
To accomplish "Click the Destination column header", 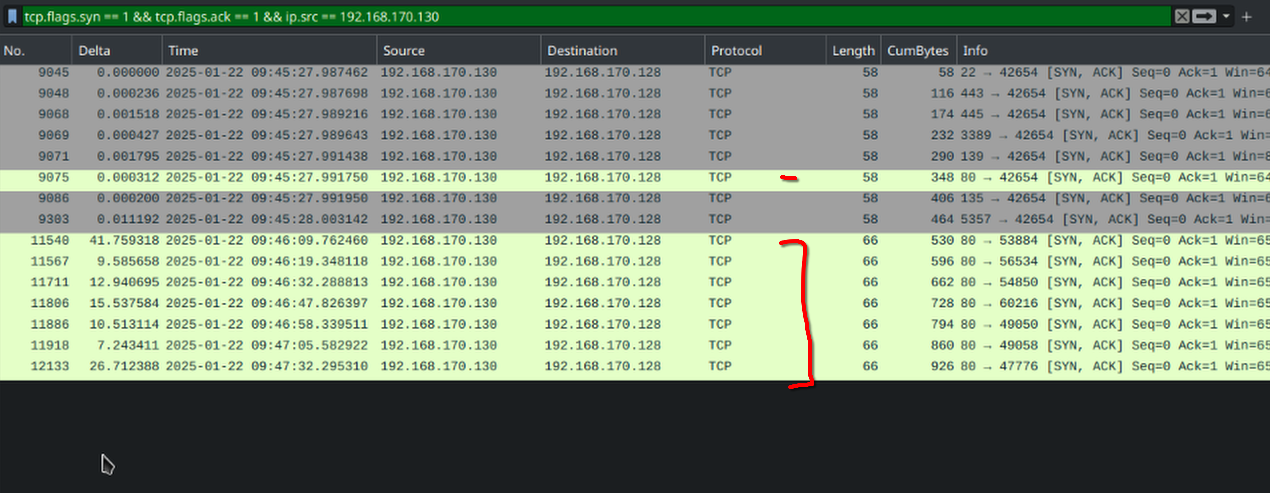I will [x=620, y=51].
